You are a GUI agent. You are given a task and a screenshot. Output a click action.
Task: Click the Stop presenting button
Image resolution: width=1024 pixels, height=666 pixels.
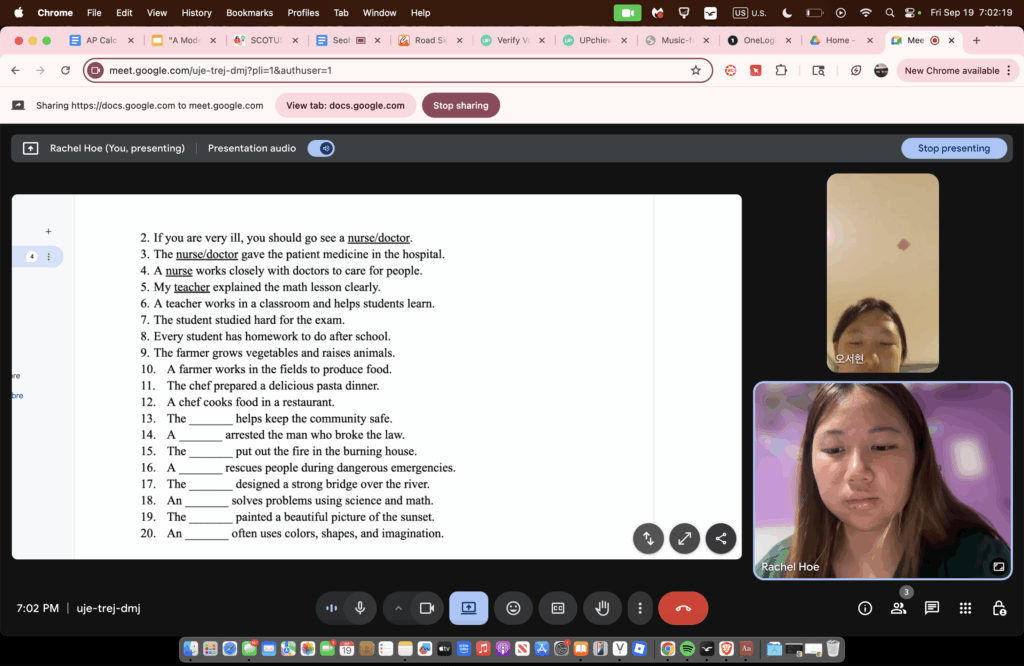pyautogui.click(x=953, y=148)
